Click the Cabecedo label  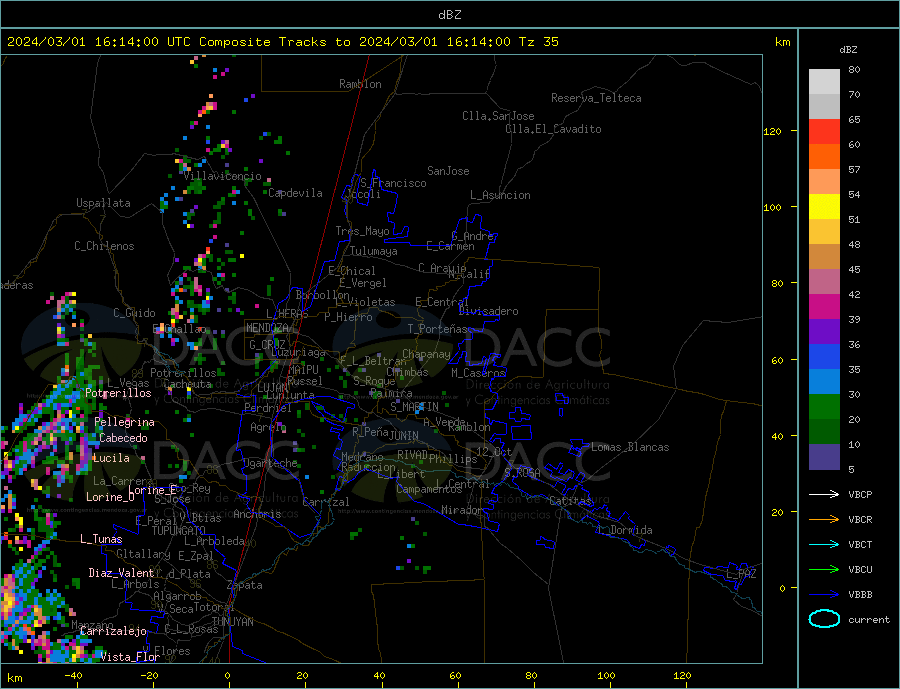(x=123, y=438)
